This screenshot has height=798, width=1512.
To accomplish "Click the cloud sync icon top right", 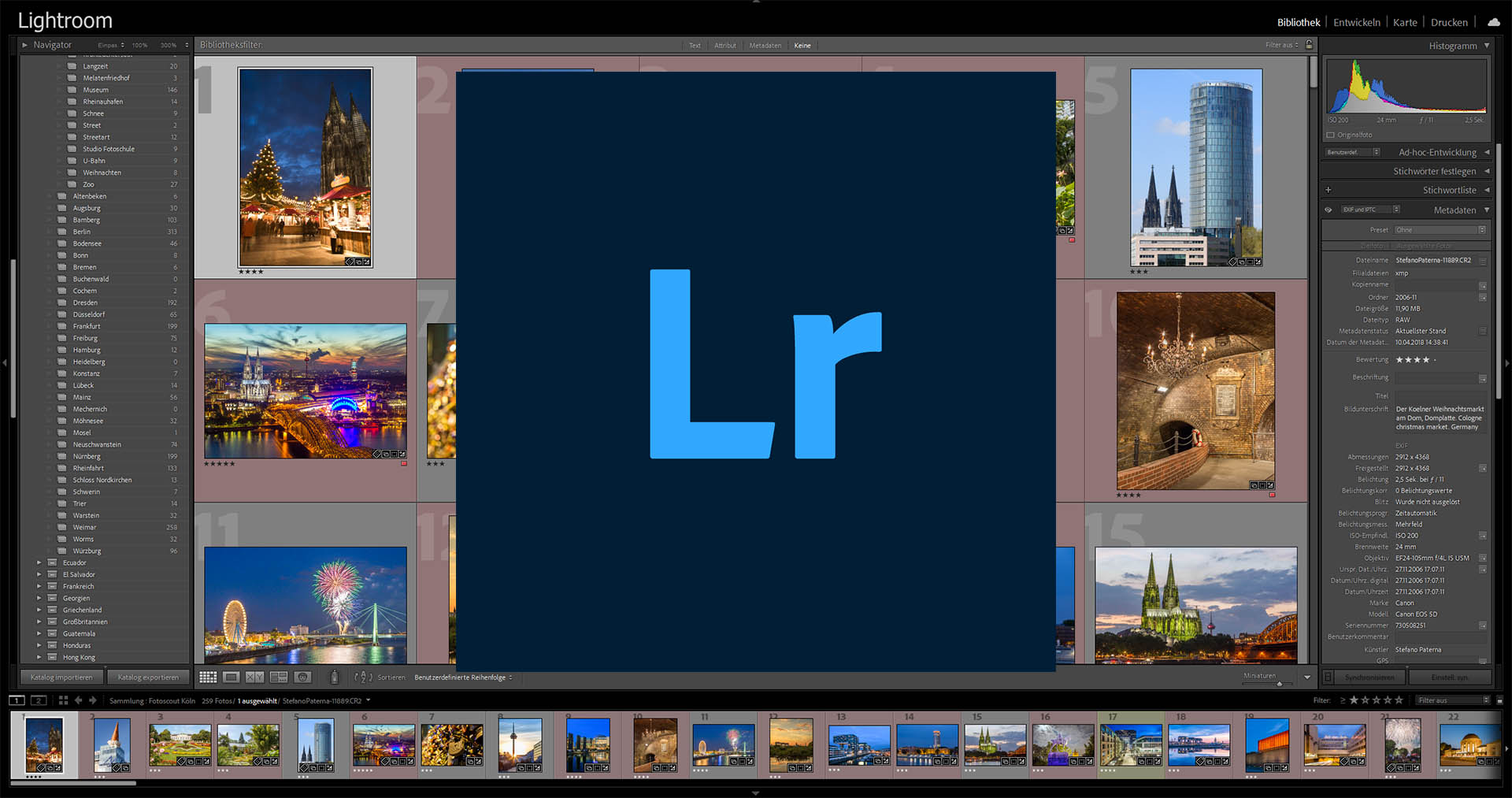I will click(1494, 22).
